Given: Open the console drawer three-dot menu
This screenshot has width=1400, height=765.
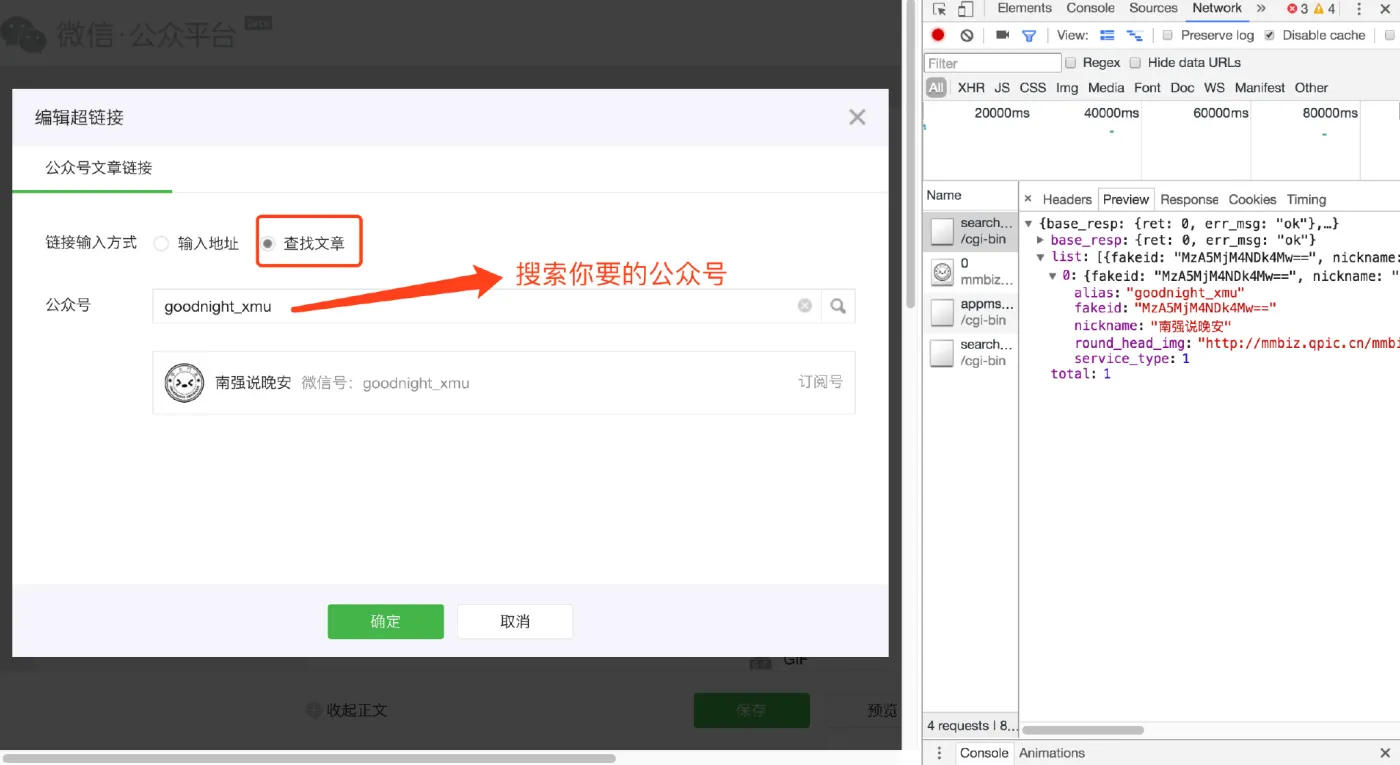Looking at the screenshot, I should 939,753.
